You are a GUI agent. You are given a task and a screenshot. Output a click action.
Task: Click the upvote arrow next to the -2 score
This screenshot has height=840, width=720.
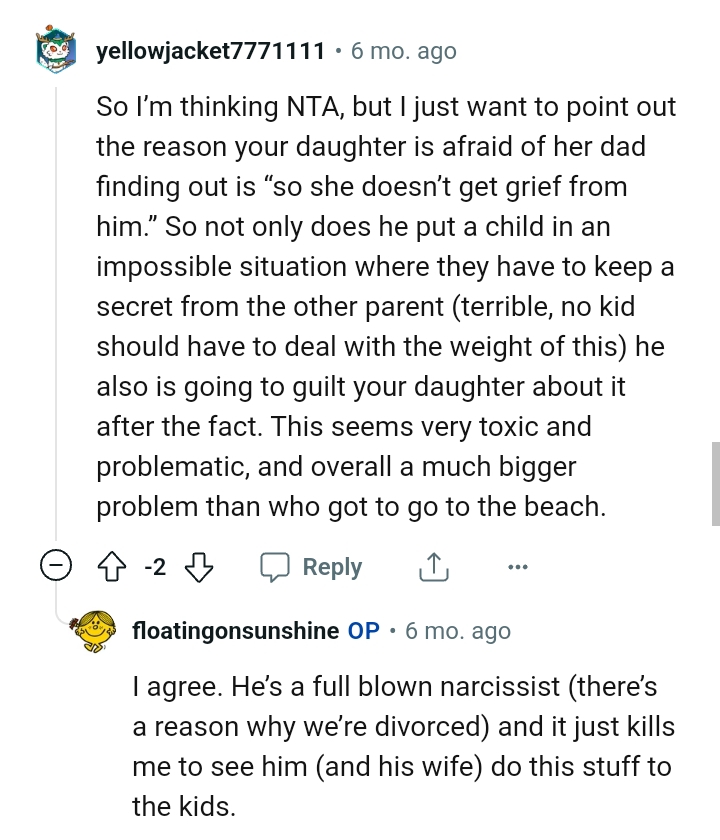(110, 566)
